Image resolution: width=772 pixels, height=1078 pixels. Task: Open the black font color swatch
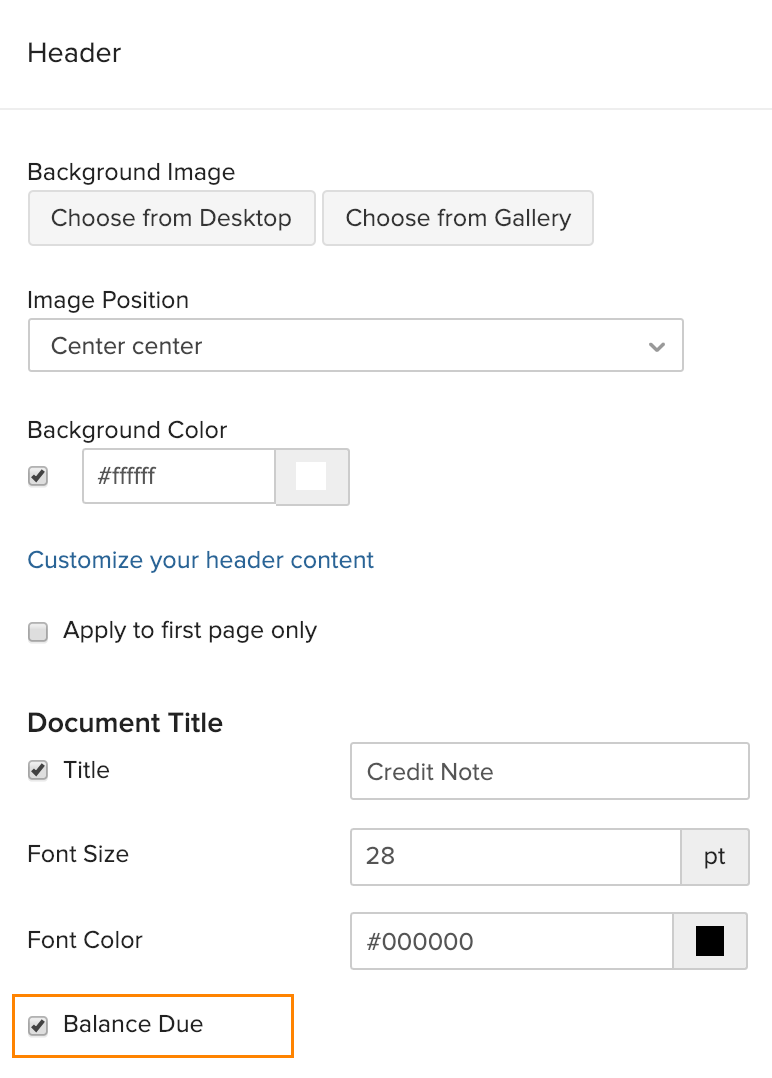pos(710,941)
